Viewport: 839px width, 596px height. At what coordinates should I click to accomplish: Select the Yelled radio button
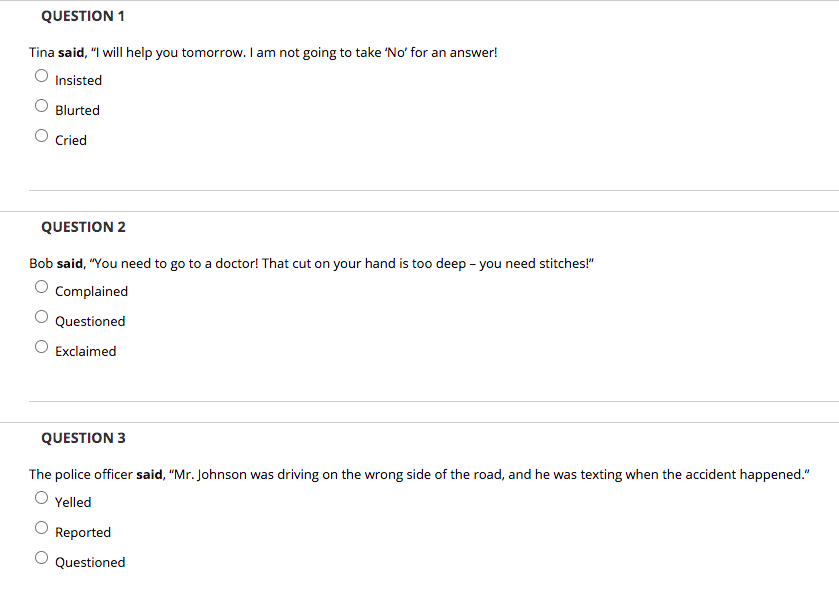[x=41, y=498]
